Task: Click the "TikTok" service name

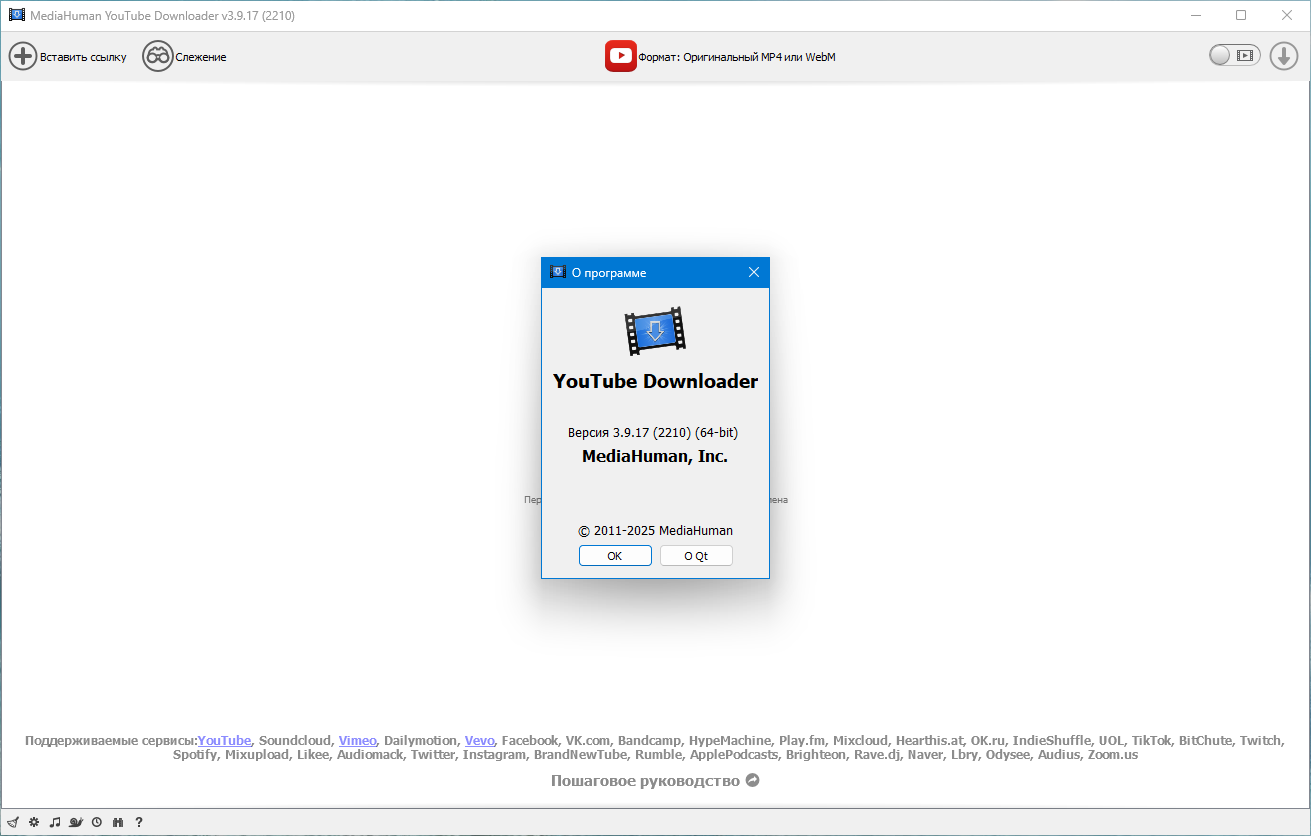Action: (1151, 740)
